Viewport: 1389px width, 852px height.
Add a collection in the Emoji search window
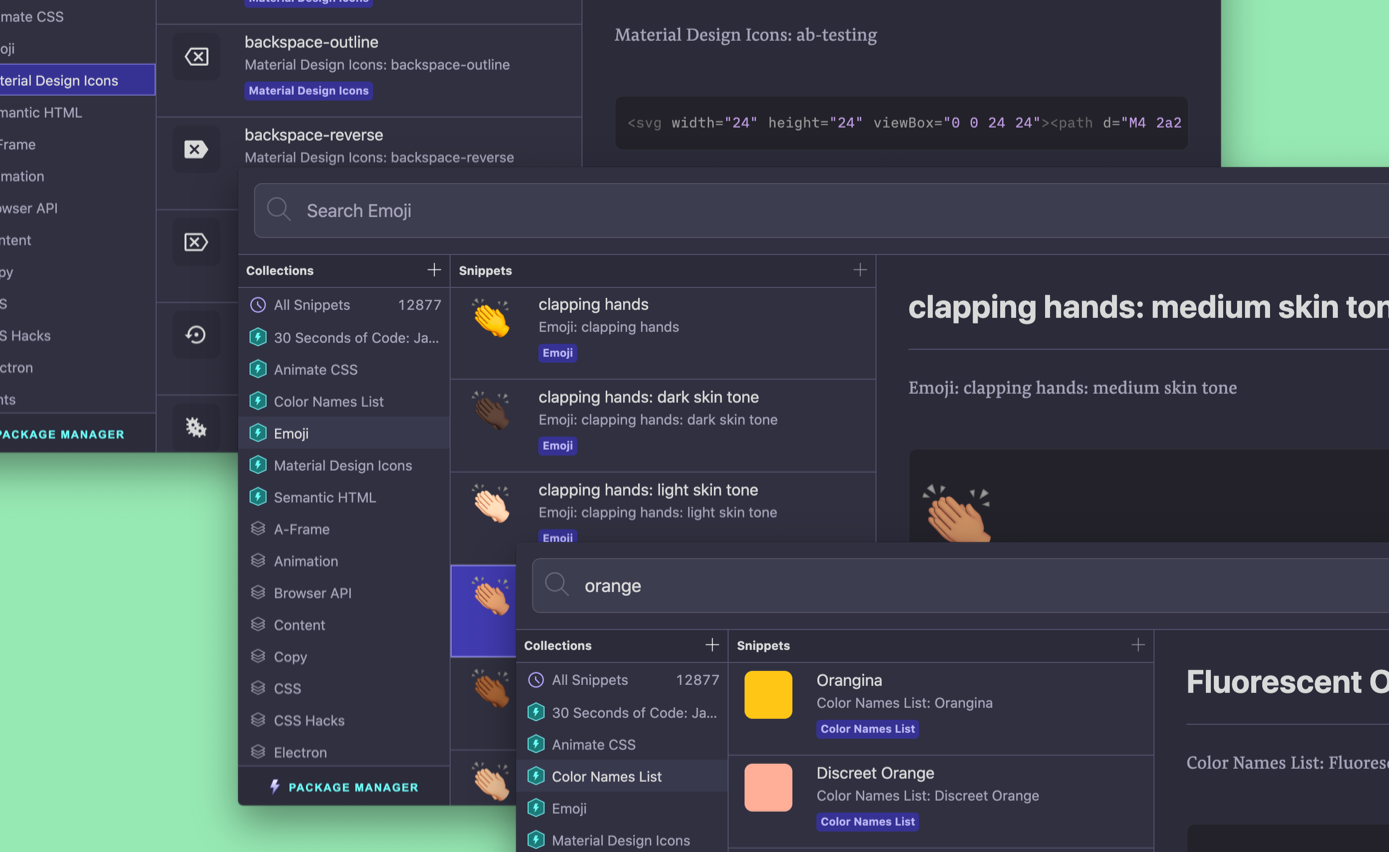coord(434,270)
